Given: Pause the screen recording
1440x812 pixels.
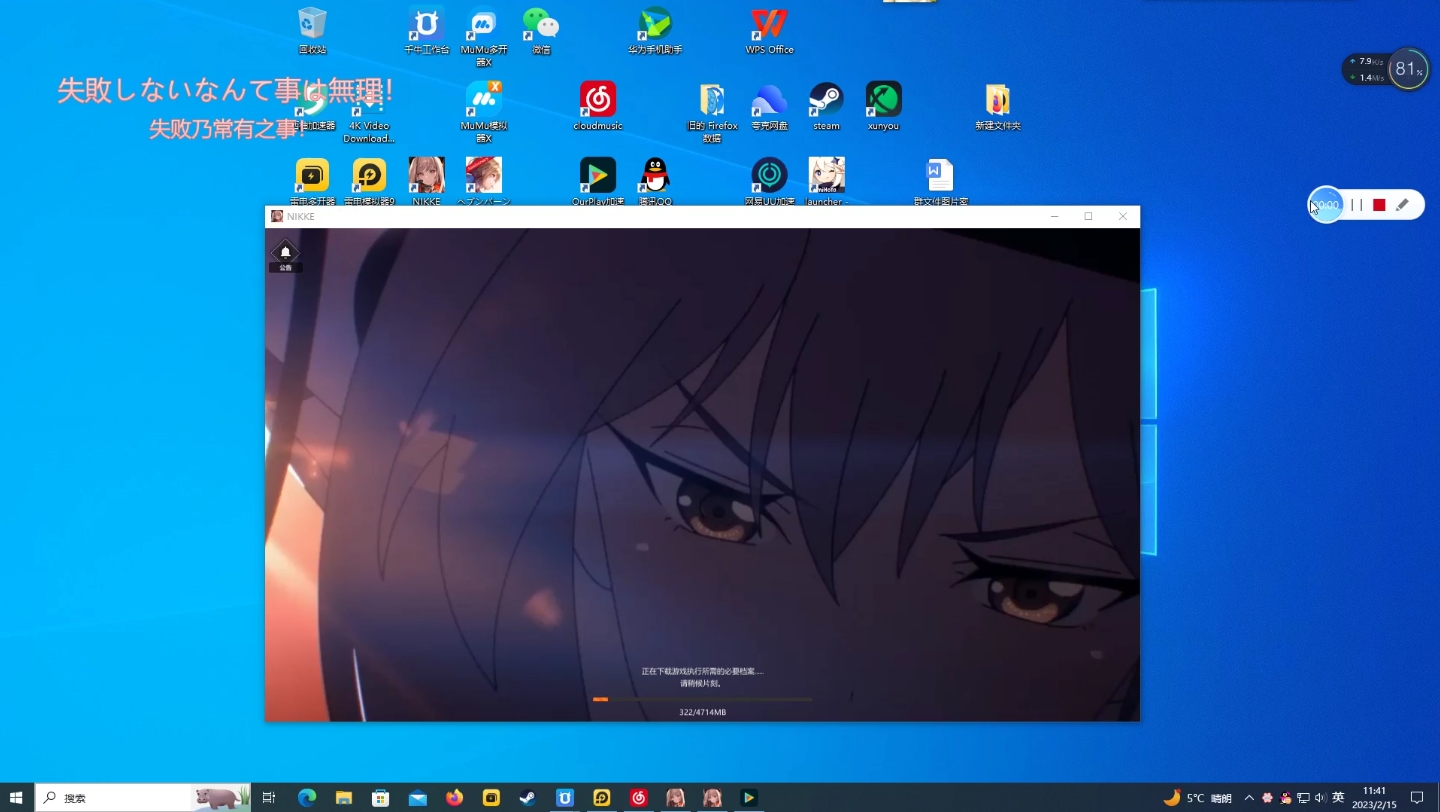Looking at the screenshot, I should tap(1357, 205).
